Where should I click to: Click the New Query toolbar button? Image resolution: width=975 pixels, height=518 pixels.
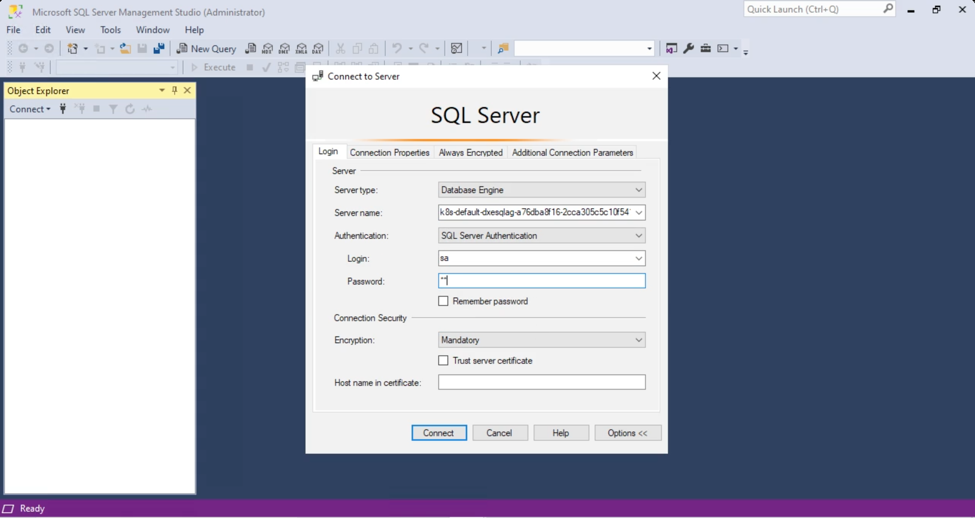coord(206,49)
